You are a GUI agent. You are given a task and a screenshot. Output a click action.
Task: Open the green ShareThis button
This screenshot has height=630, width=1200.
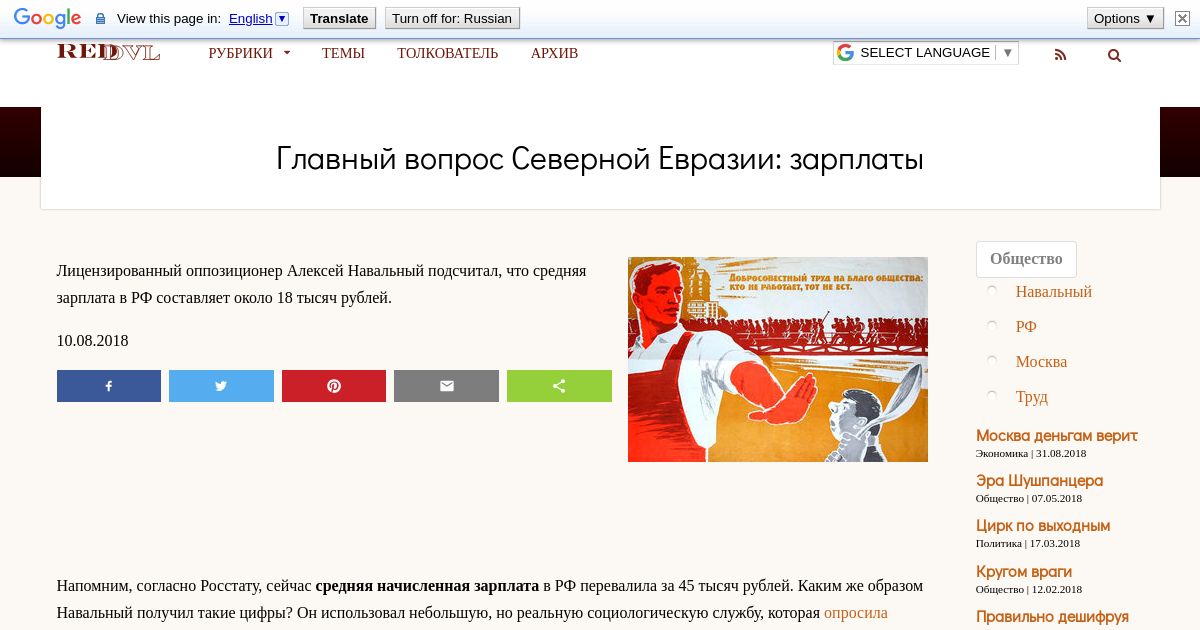pyautogui.click(x=559, y=386)
